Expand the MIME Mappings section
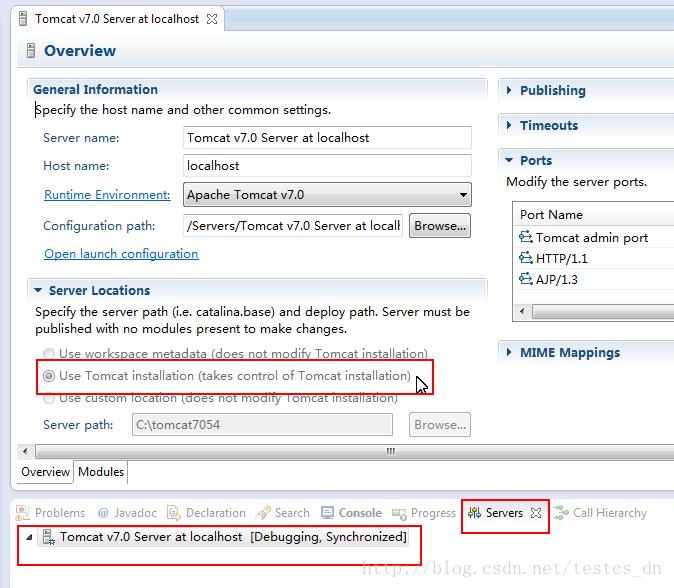 point(509,352)
